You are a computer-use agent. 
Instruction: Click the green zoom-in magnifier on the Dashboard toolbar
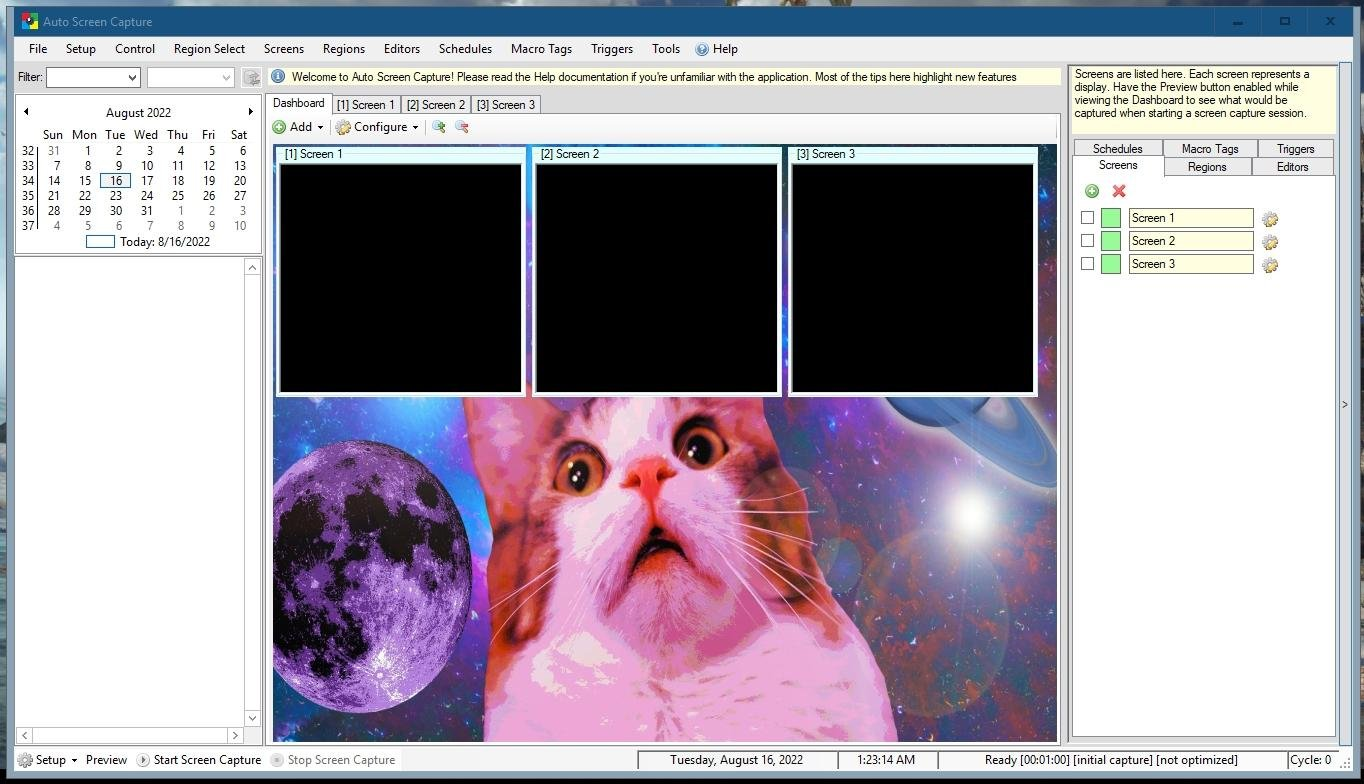438,127
